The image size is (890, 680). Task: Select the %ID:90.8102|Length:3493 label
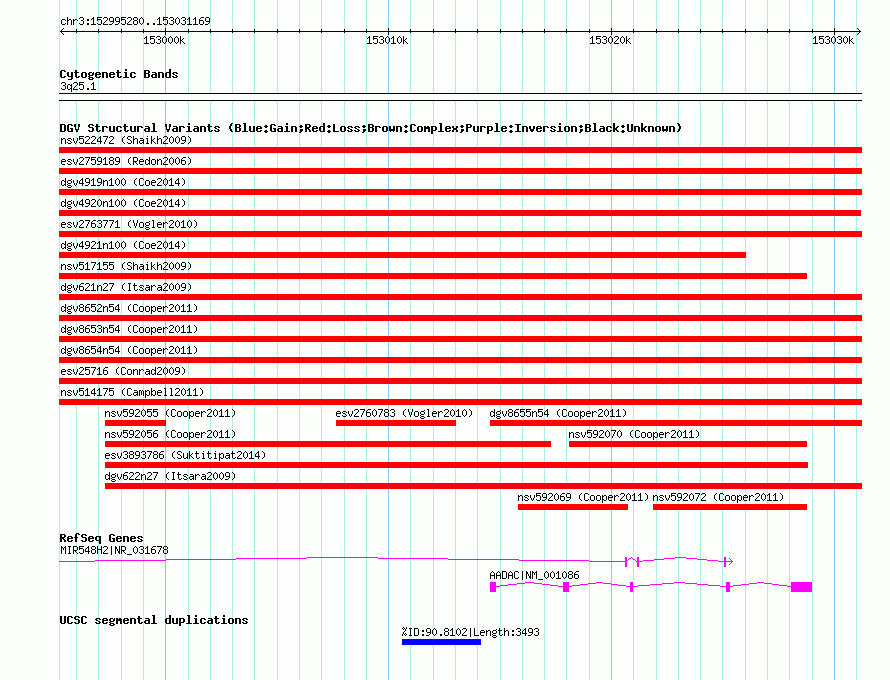coord(471,632)
